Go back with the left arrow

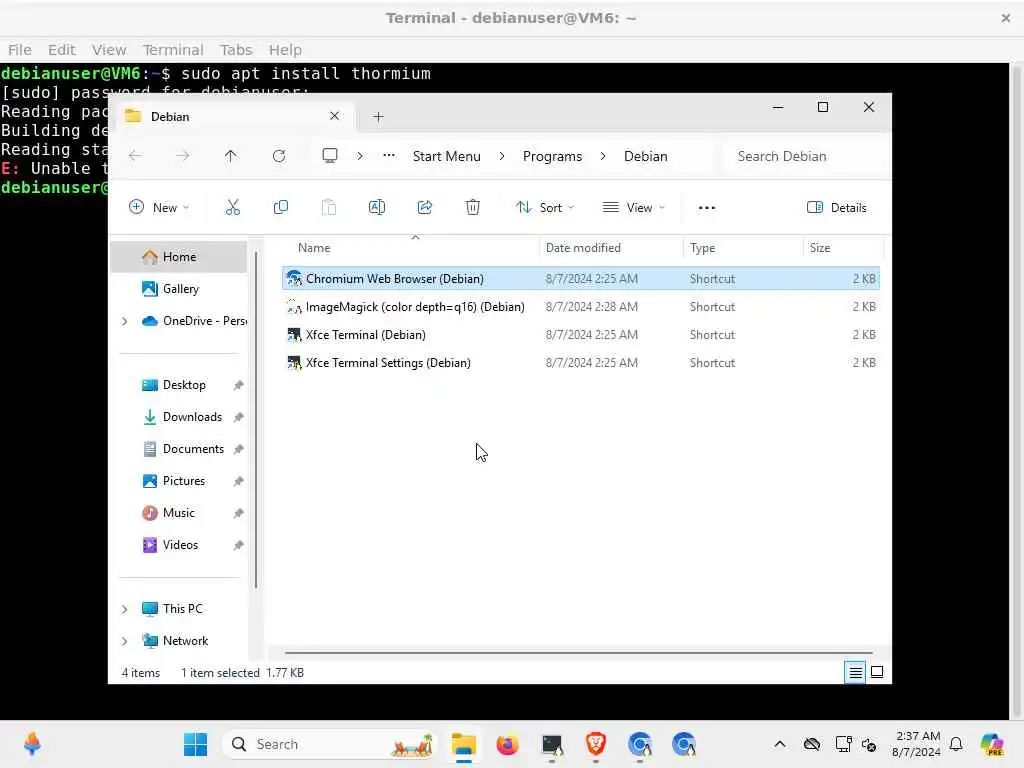[x=135, y=156]
